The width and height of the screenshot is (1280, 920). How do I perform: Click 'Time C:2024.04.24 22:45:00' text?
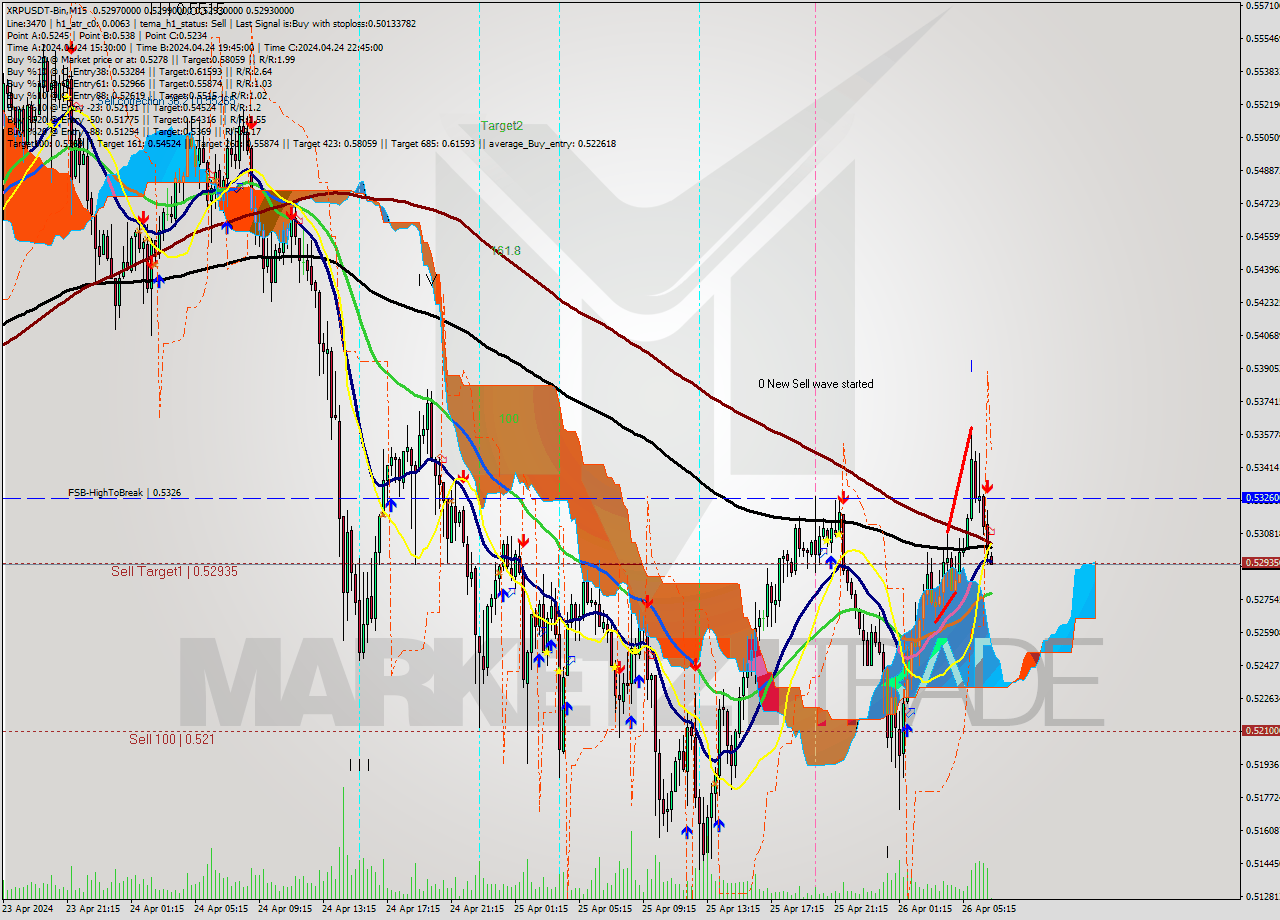click(x=323, y=47)
